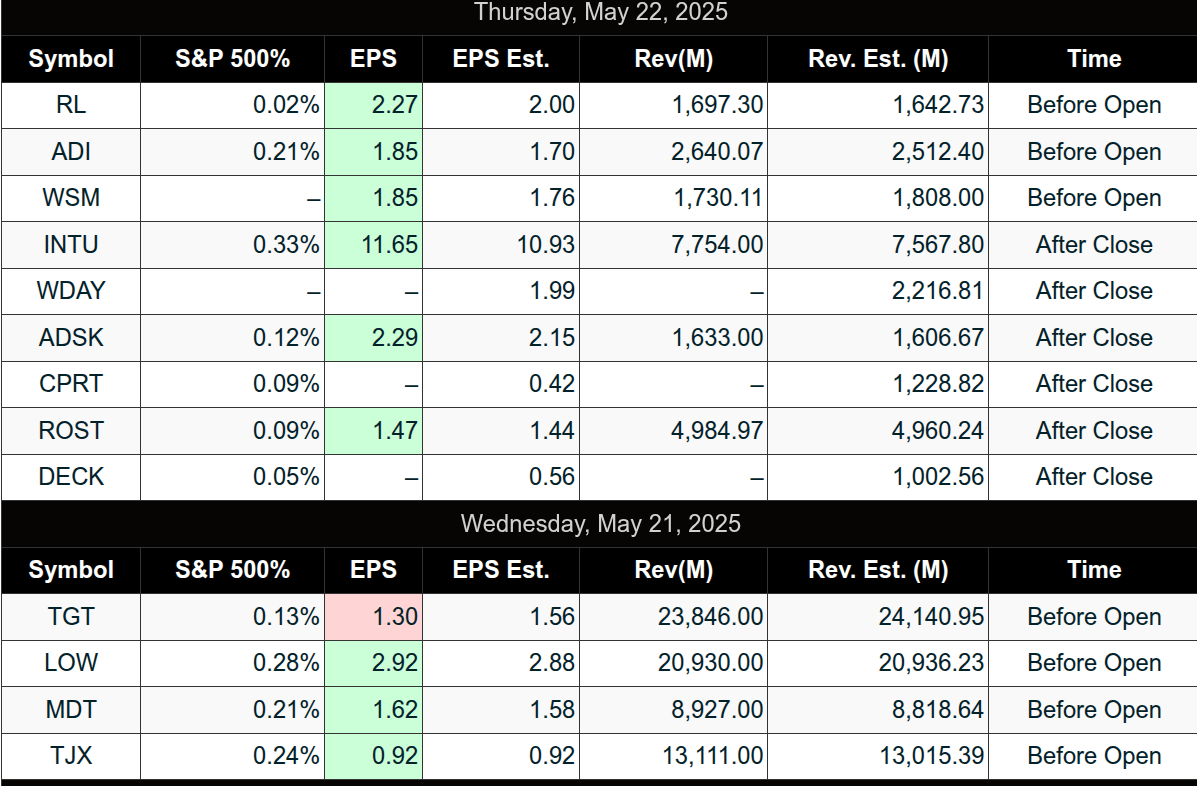Viewport: 1197px width, 786px height.
Task: Click RL's revenue 1,697.30
Action: pyautogui.click(x=718, y=105)
